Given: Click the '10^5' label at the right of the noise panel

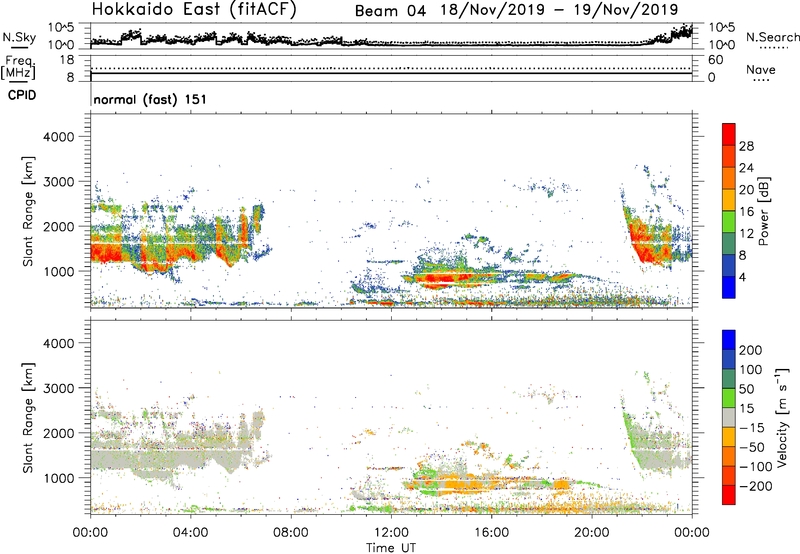Looking at the screenshot, I should 722,27.
